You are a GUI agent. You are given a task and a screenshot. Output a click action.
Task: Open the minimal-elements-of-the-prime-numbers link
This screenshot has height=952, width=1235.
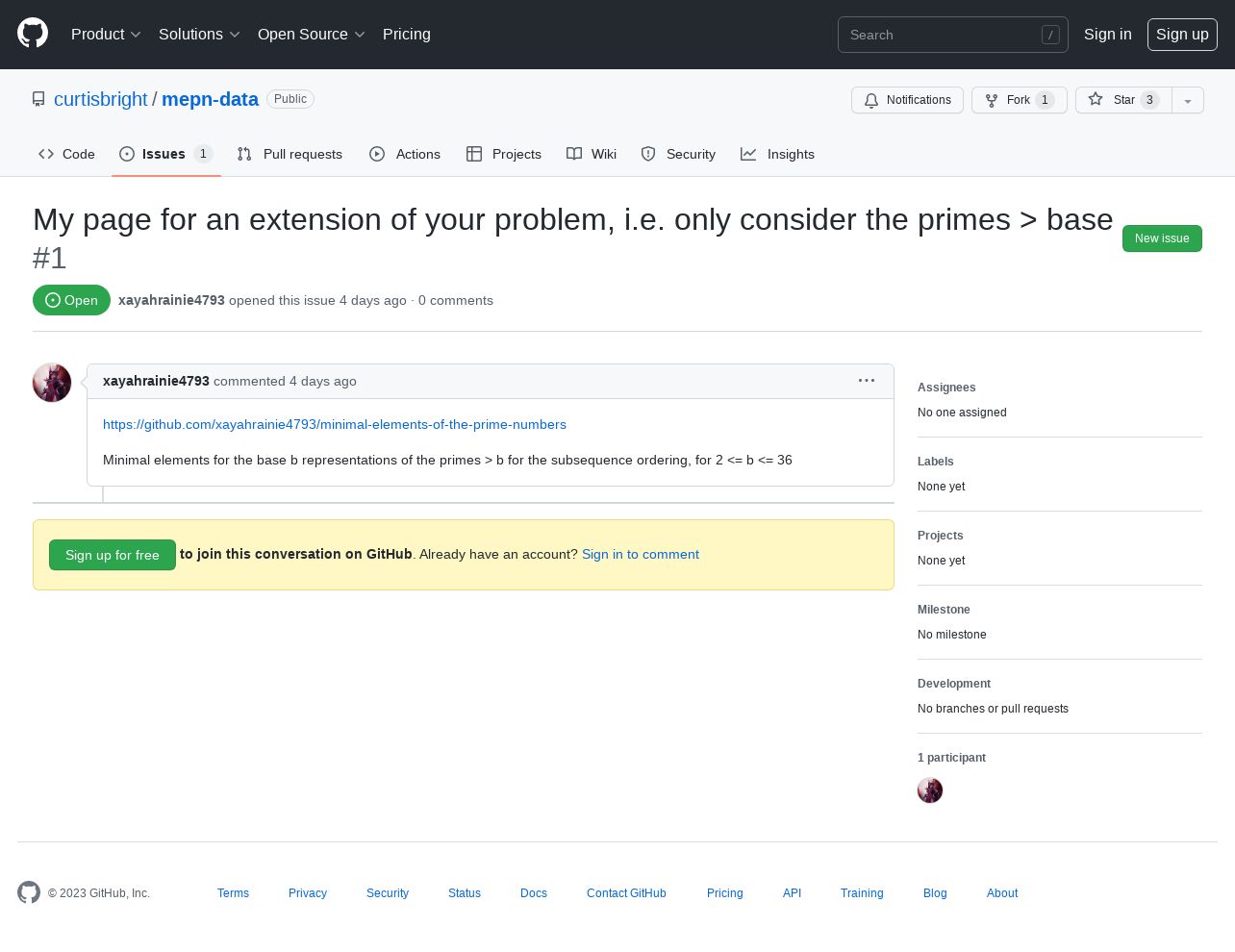[x=335, y=424]
